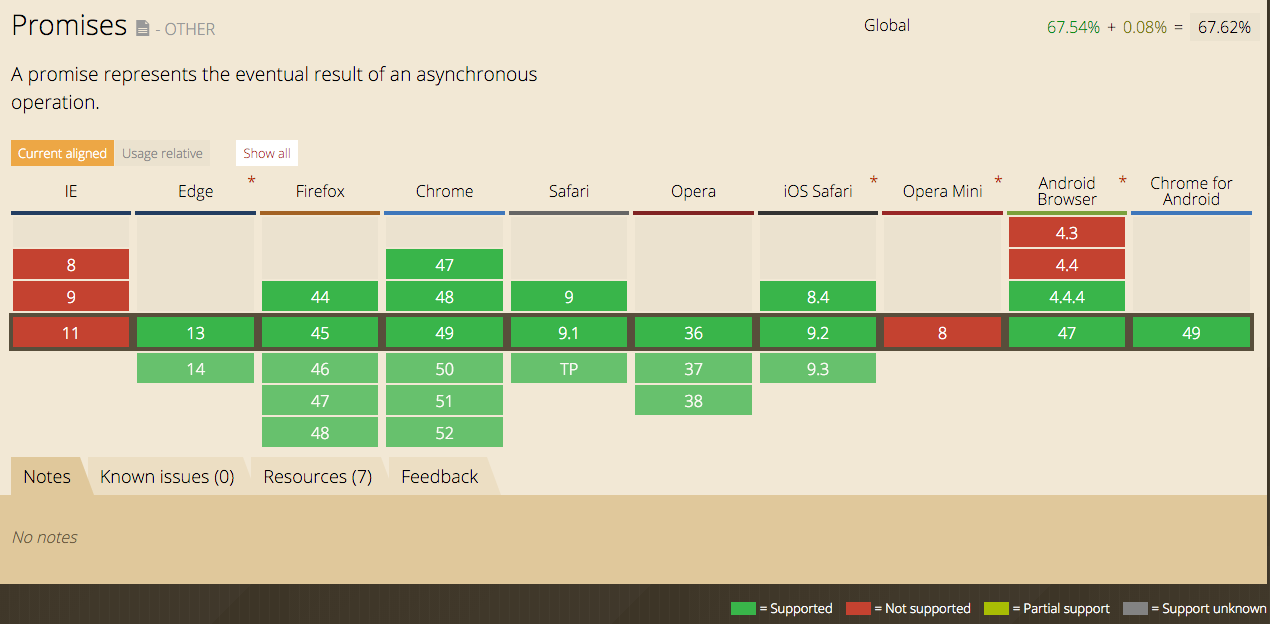Click the yellow-green Partial support legend swatch
1270x624 pixels.
pyautogui.click(x=996, y=608)
